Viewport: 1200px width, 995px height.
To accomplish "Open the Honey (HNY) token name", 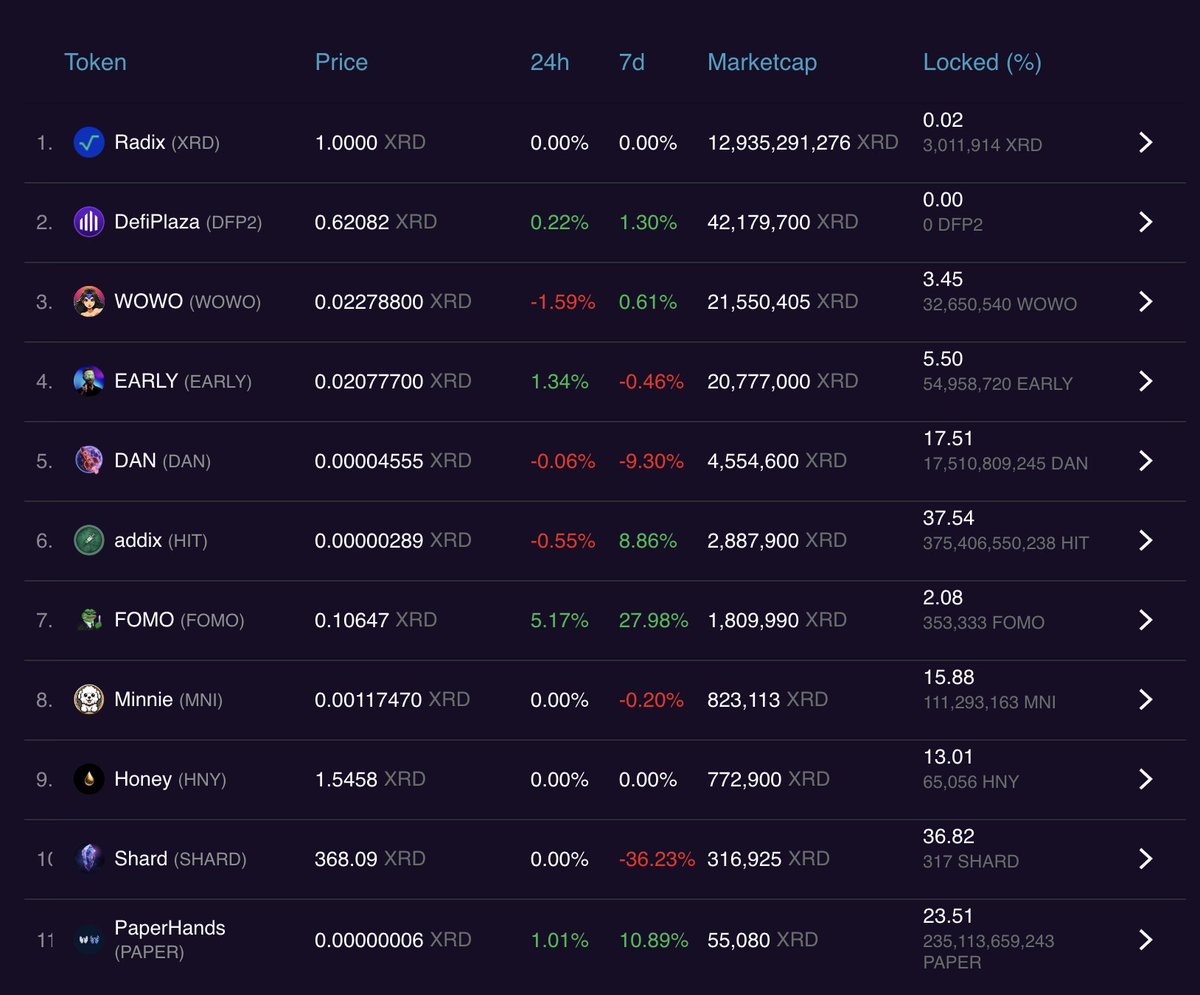I will 170,779.
